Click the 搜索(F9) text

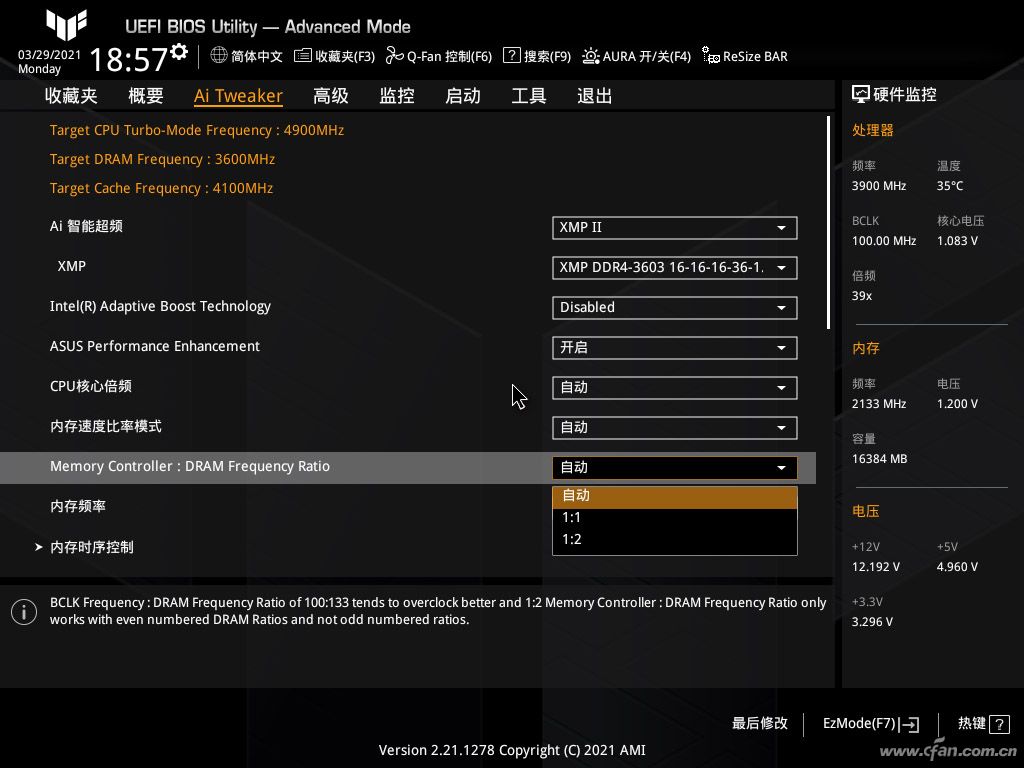547,56
